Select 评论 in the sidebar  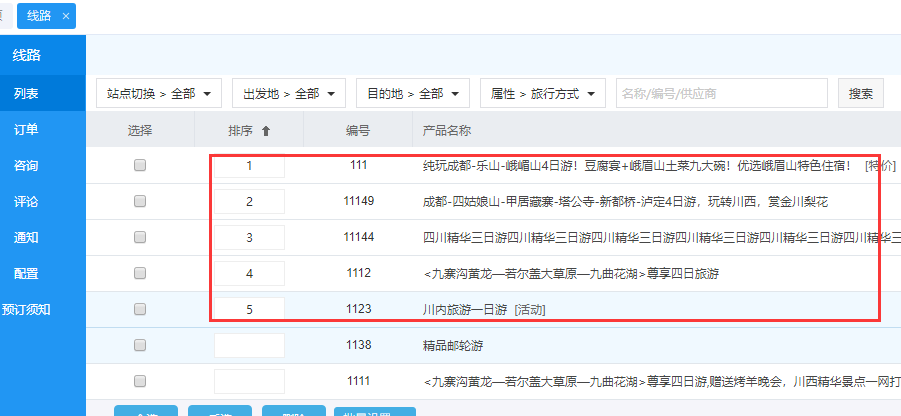coord(27,202)
